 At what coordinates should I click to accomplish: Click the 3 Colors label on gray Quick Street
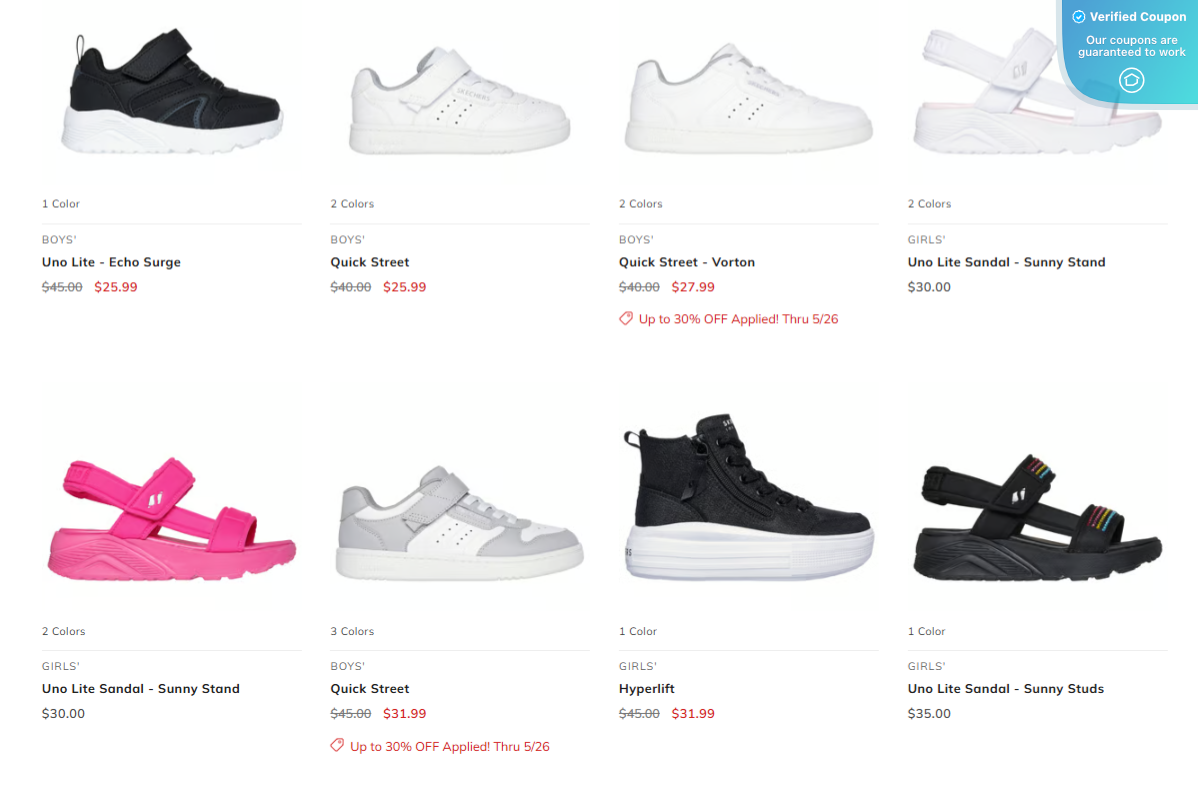click(x=352, y=631)
